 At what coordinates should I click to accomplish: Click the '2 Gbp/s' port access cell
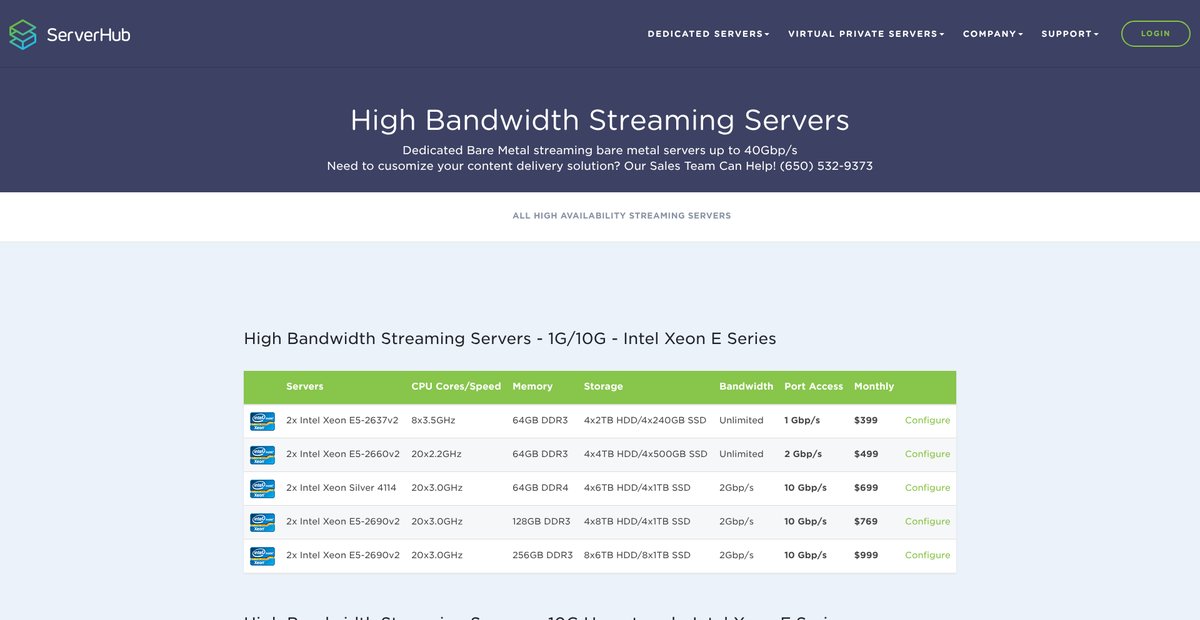[803, 454]
